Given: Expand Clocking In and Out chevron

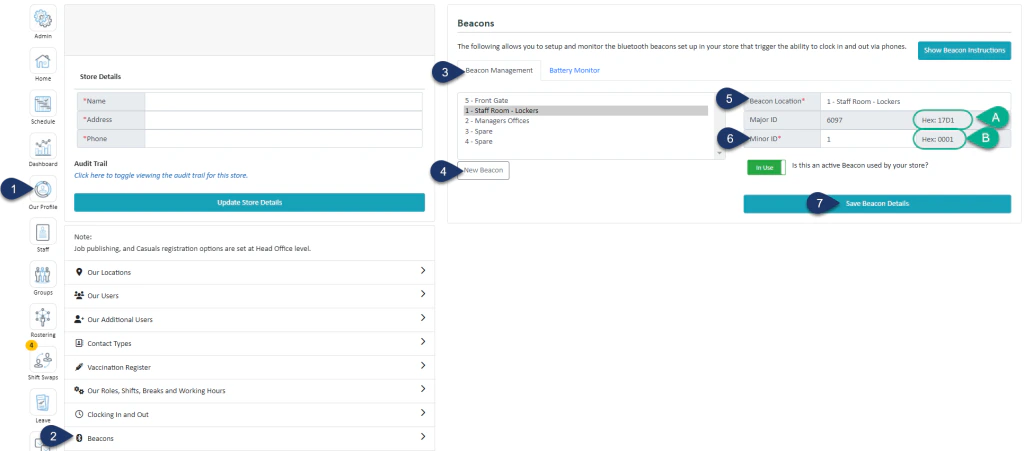Looking at the screenshot, I should (423, 412).
